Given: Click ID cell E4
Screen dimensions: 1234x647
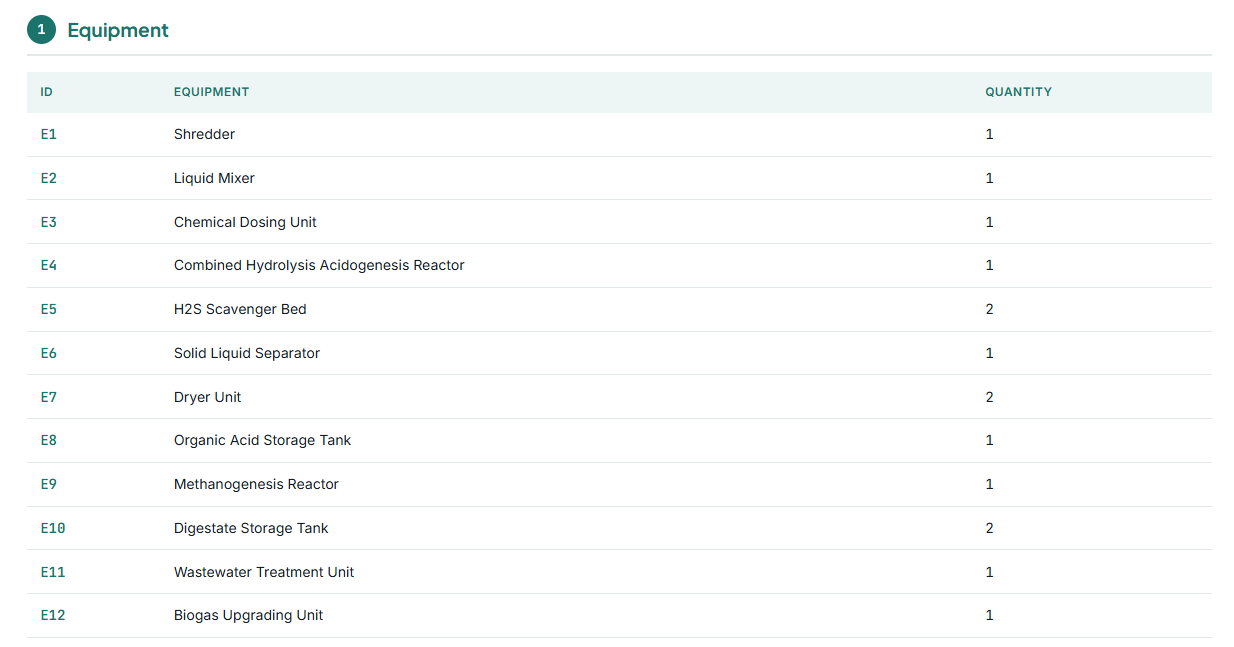Looking at the screenshot, I should tap(49, 265).
